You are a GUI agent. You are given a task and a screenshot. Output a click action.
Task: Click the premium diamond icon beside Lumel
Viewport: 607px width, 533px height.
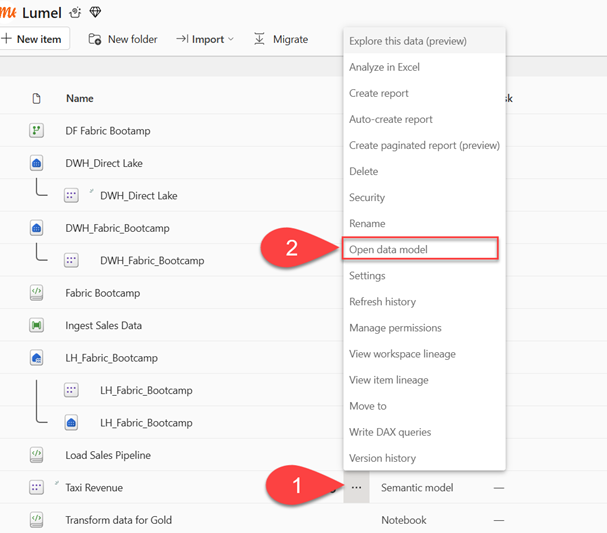95,12
